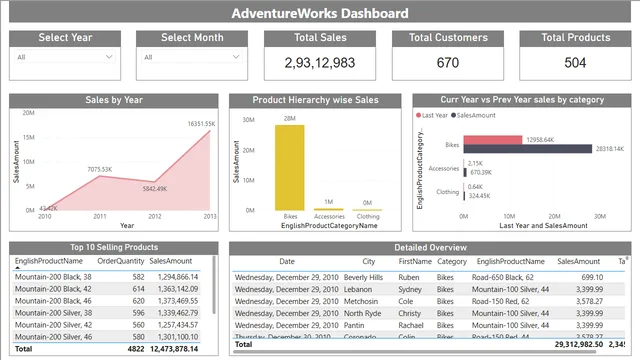Click the Sales by Year chart title

[x=114, y=100]
